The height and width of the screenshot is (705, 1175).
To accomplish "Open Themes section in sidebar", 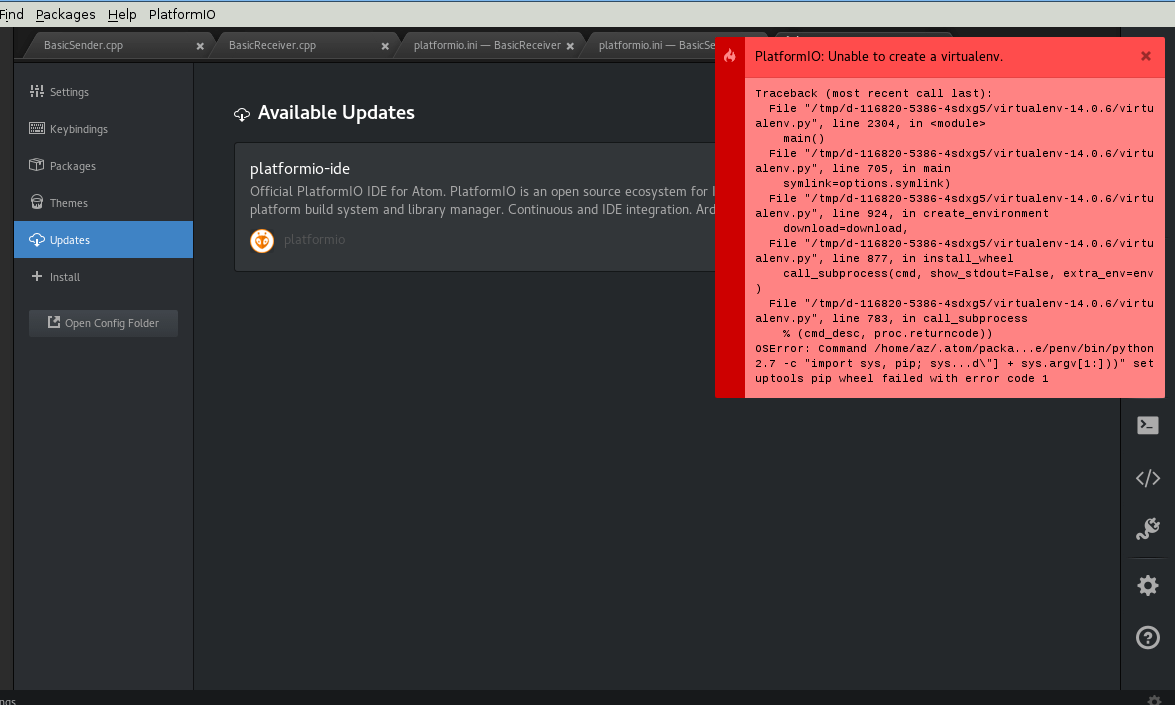I will click(x=103, y=203).
